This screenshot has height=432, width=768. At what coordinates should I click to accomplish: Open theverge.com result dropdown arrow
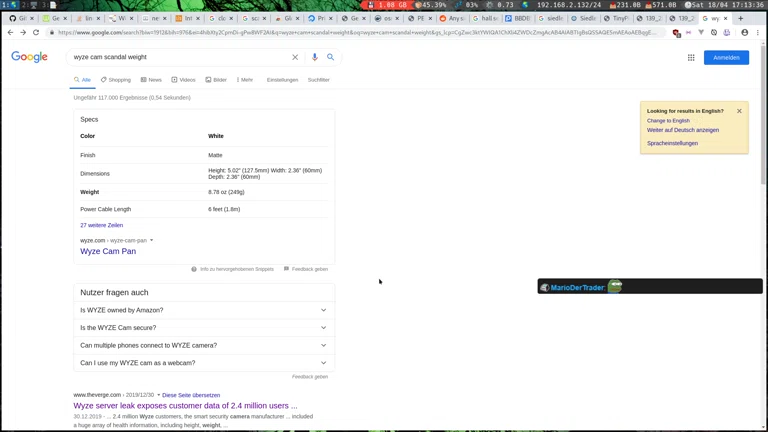[x=158, y=395]
